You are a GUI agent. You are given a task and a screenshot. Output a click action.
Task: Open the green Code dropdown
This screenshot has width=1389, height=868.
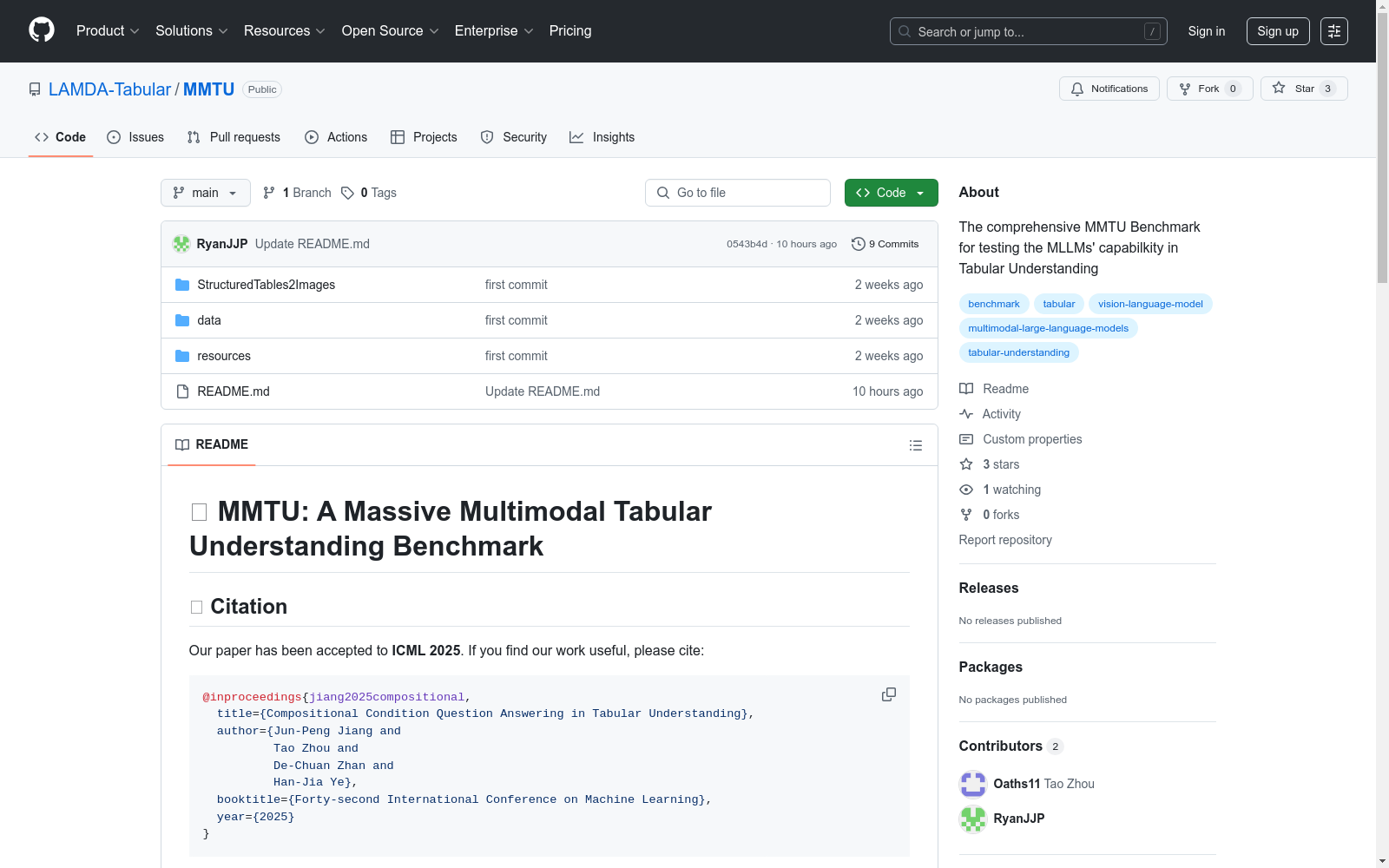891,193
